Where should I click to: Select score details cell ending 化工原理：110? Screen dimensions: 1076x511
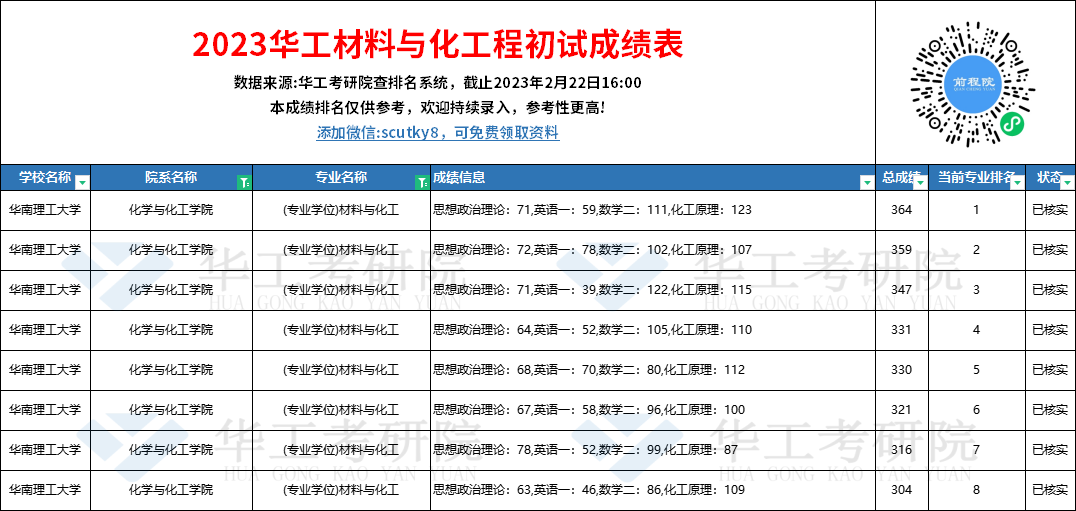pos(653,330)
